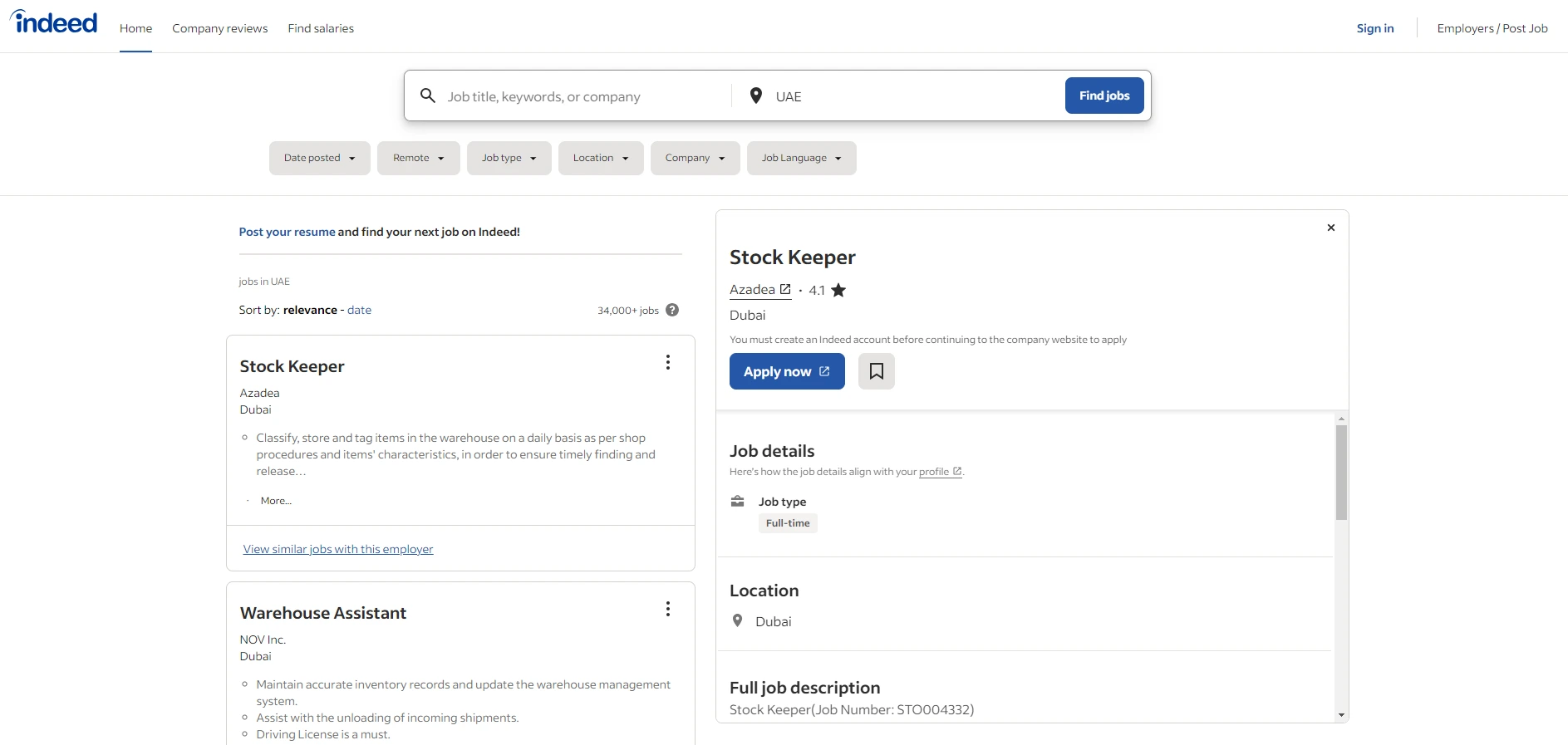
Task: Expand the Job Language filter
Action: (802, 158)
